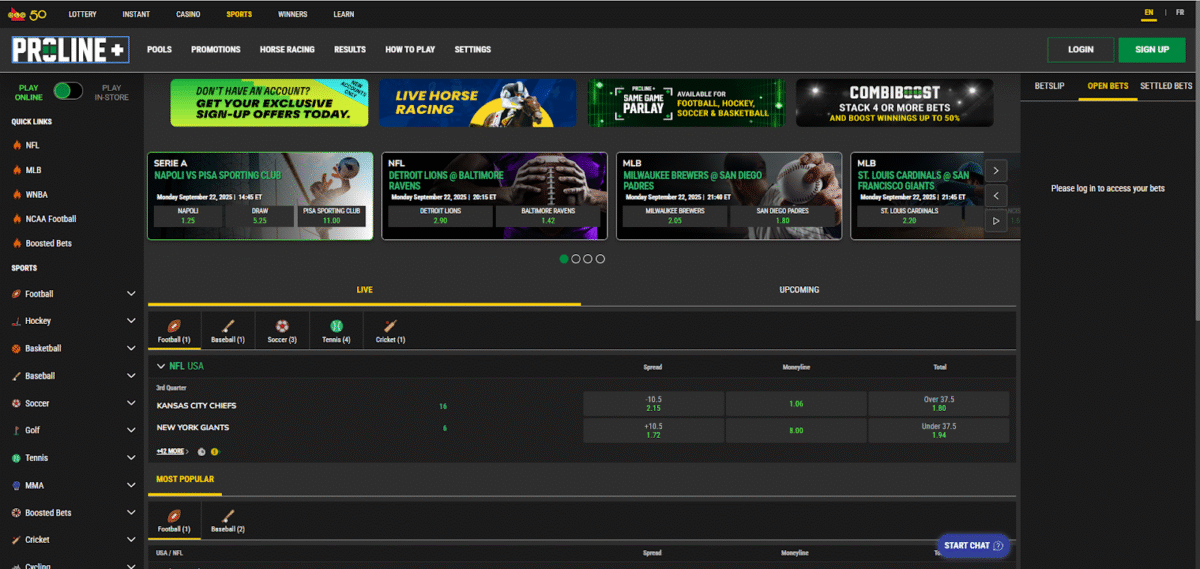Click the NCAA Football flame icon

click(16, 219)
